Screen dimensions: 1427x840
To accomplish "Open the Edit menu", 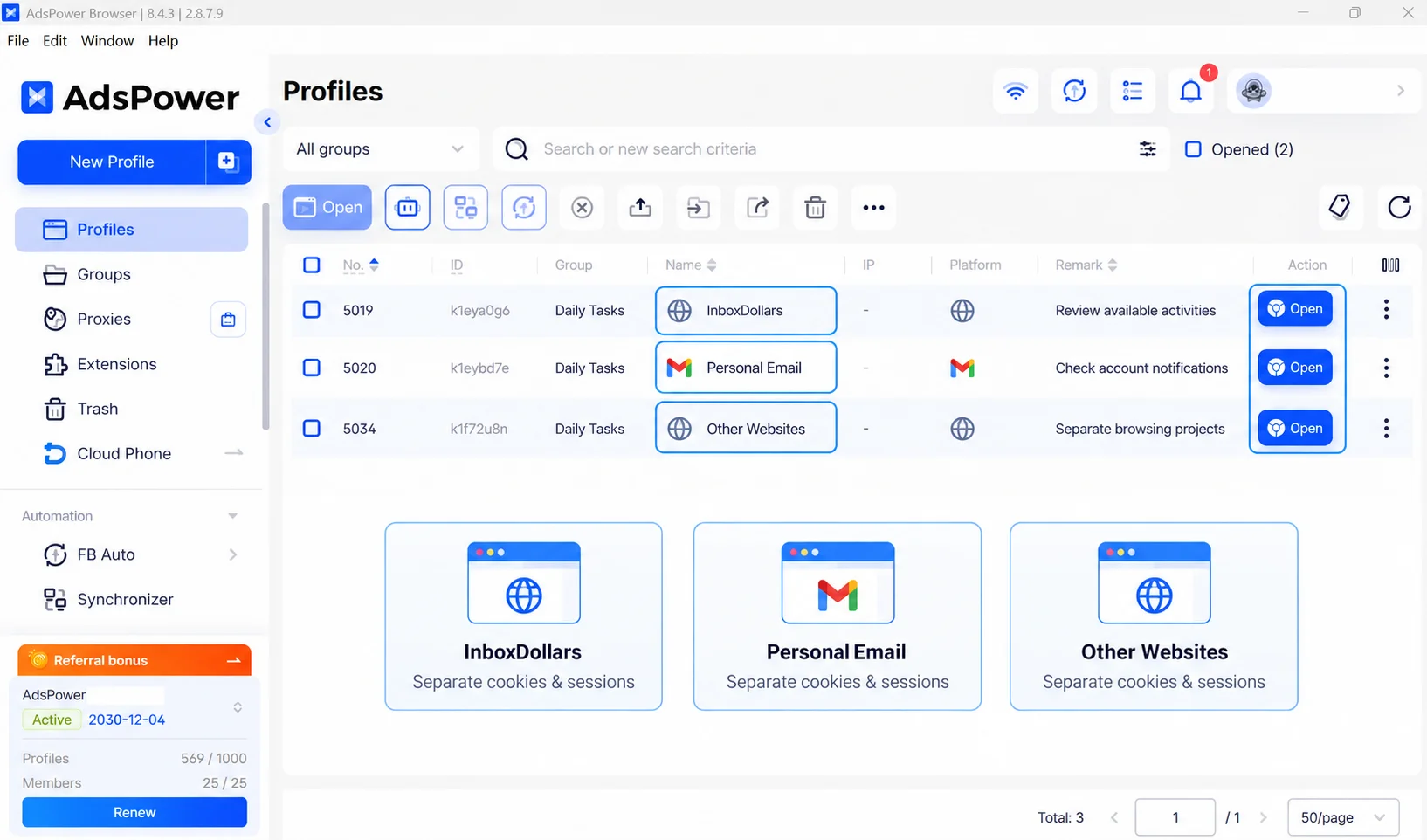I will [55, 41].
